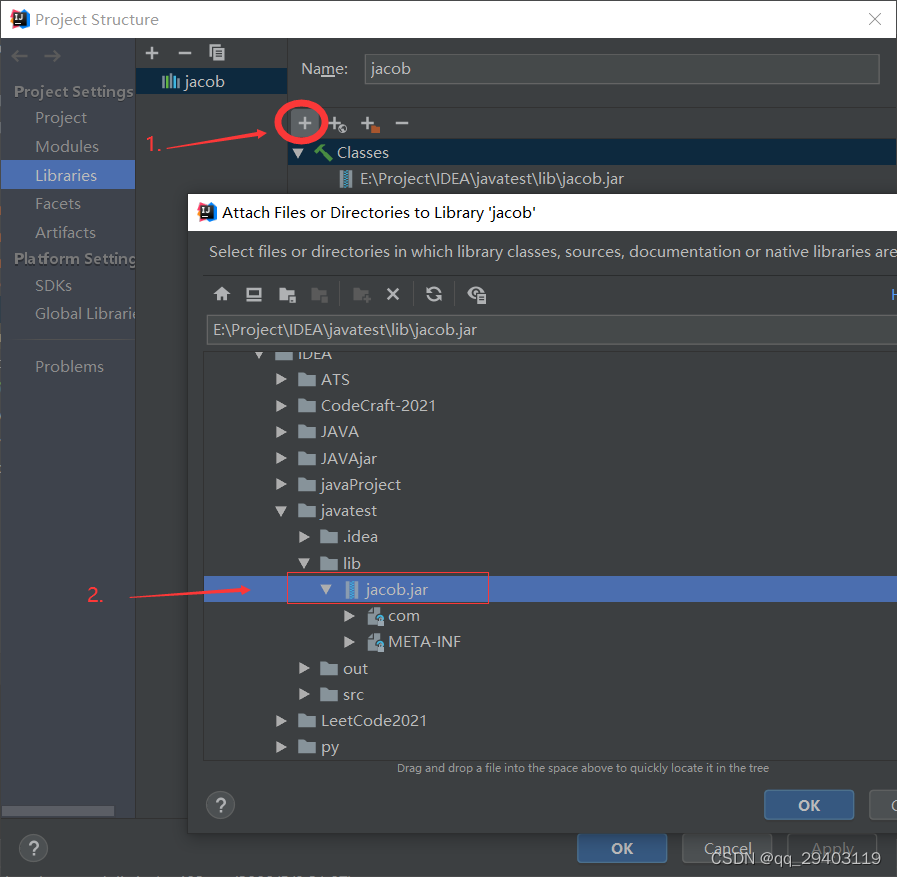Viewport: 897px width, 877px height.
Task: Click the circled Add attachment plus icon
Action: coord(302,122)
